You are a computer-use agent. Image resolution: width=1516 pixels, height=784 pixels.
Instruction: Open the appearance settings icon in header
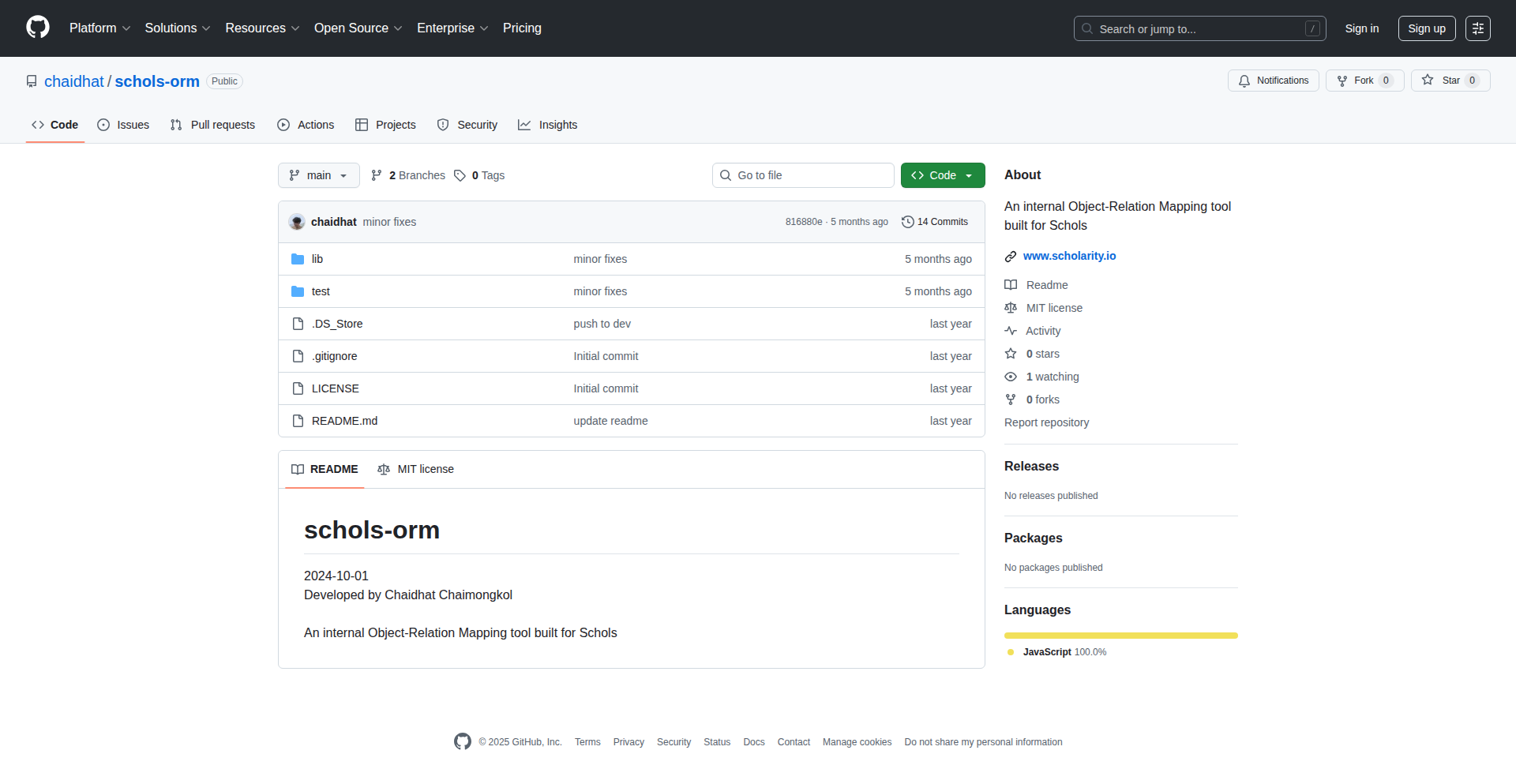pyautogui.click(x=1478, y=28)
